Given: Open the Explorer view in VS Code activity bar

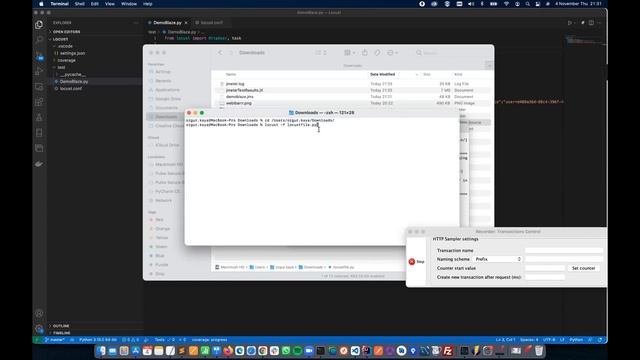Looking at the screenshot, I should 39,25.
